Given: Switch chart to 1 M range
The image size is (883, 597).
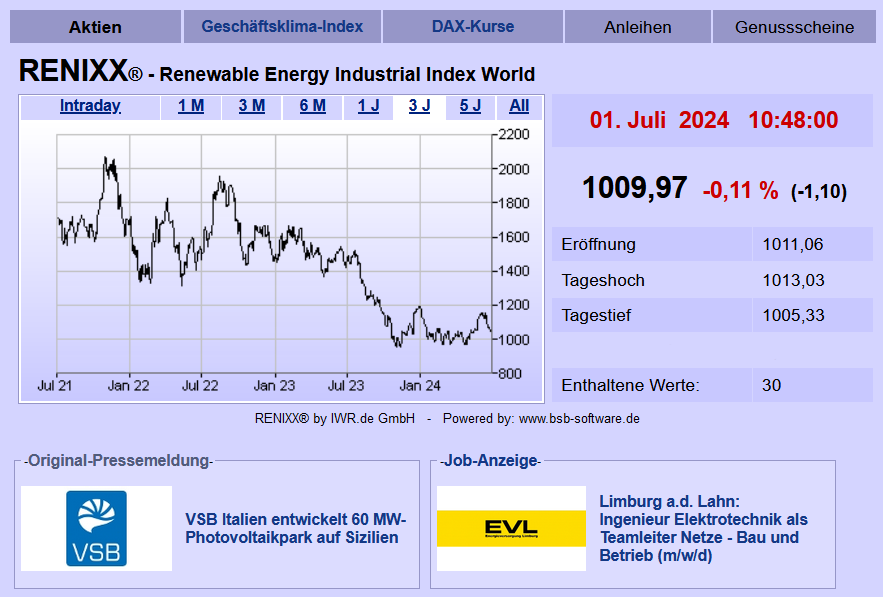Looking at the screenshot, I should 191,106.
